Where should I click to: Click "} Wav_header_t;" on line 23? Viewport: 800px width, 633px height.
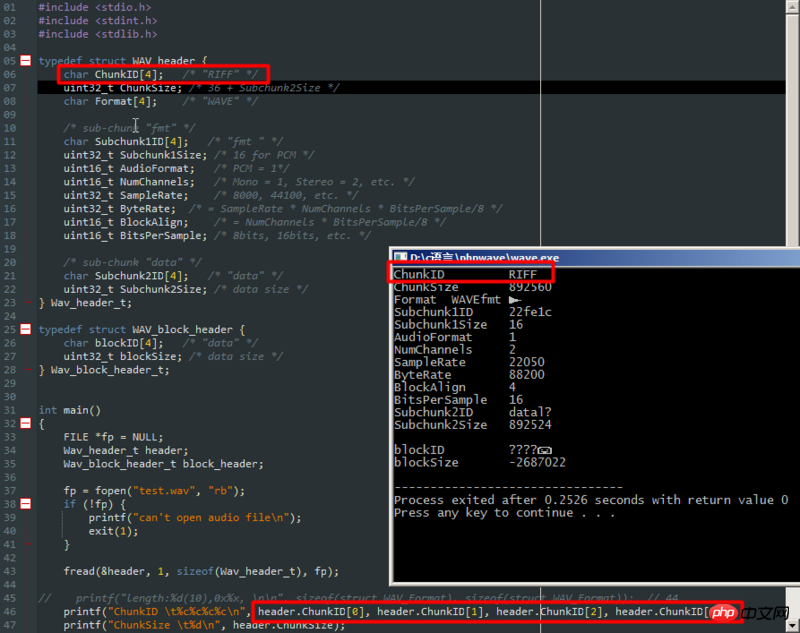tap(85, 303)
